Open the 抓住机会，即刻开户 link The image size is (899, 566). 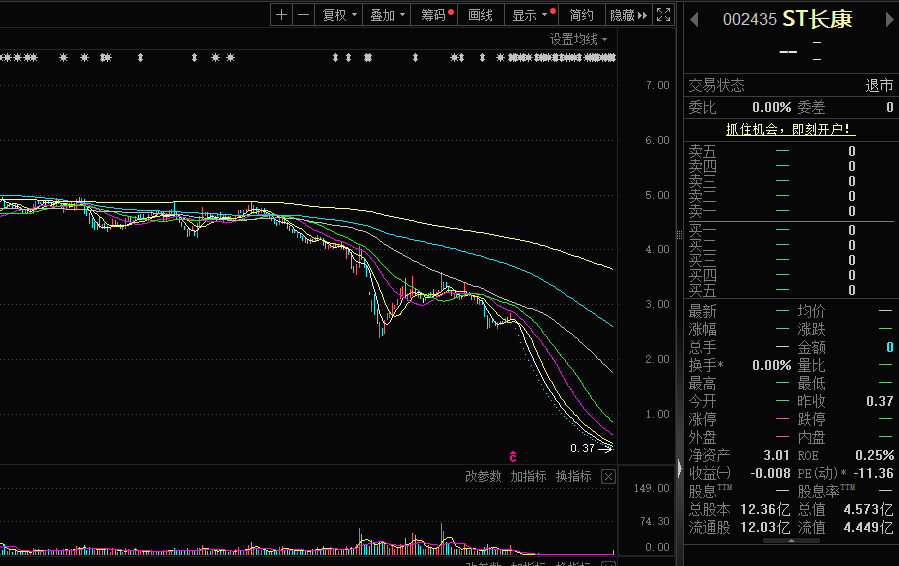pyautogui.click(x=790, y=130)
